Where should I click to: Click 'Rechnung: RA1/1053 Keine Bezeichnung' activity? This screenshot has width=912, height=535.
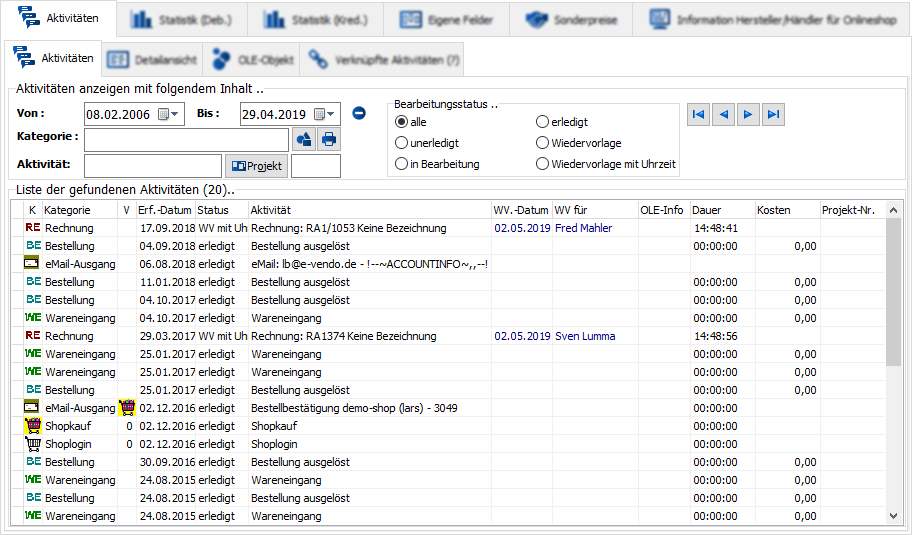coord(349,228)
